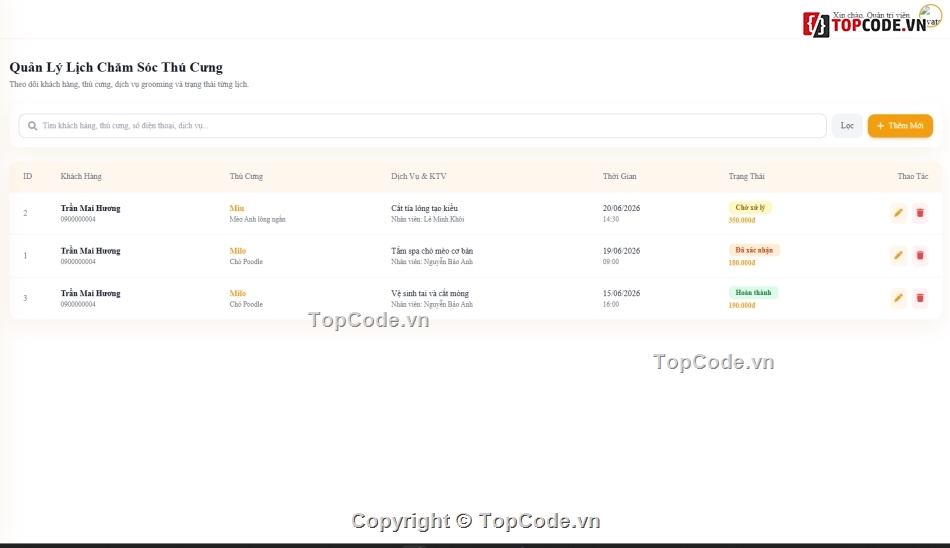Click service Tắm spa chó mèo cơ bản

tap(432, 250)
